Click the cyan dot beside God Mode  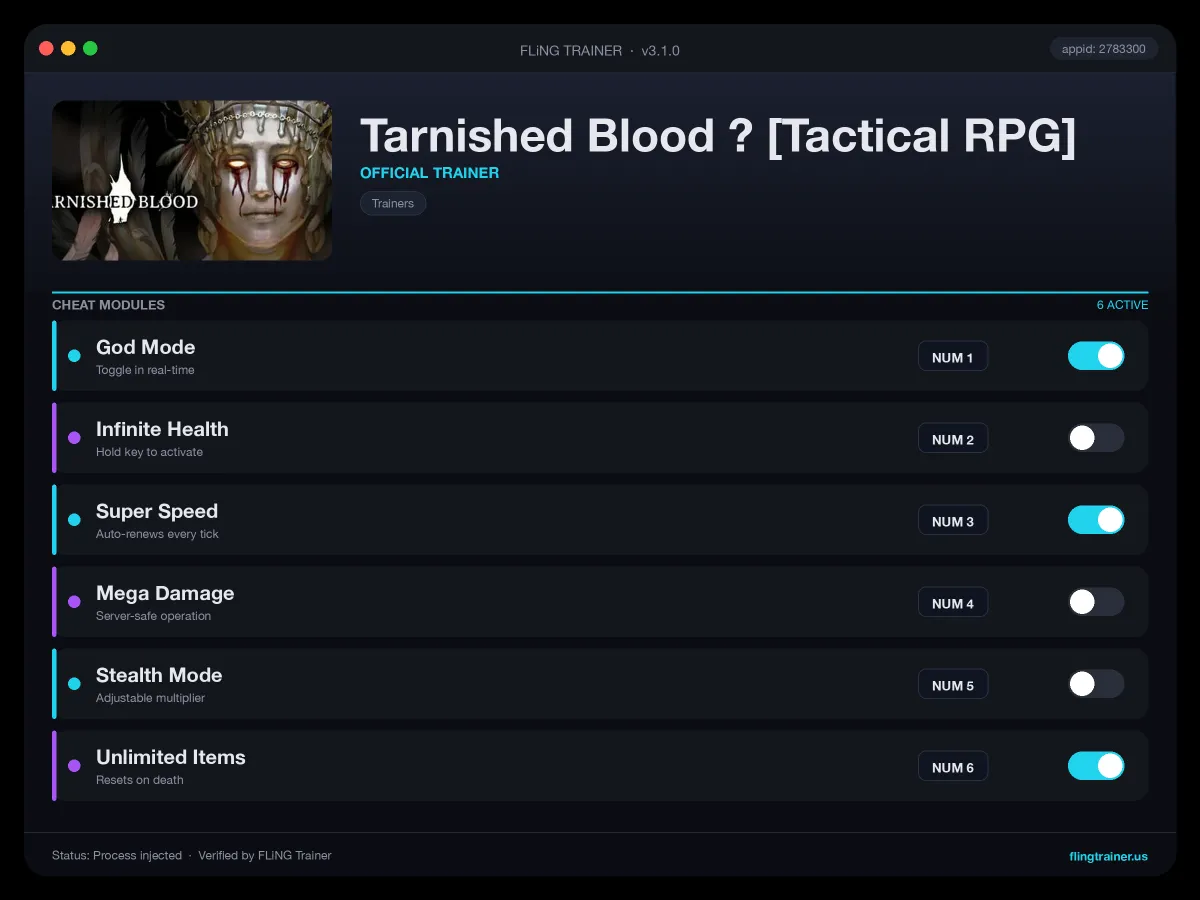[74, 356]
